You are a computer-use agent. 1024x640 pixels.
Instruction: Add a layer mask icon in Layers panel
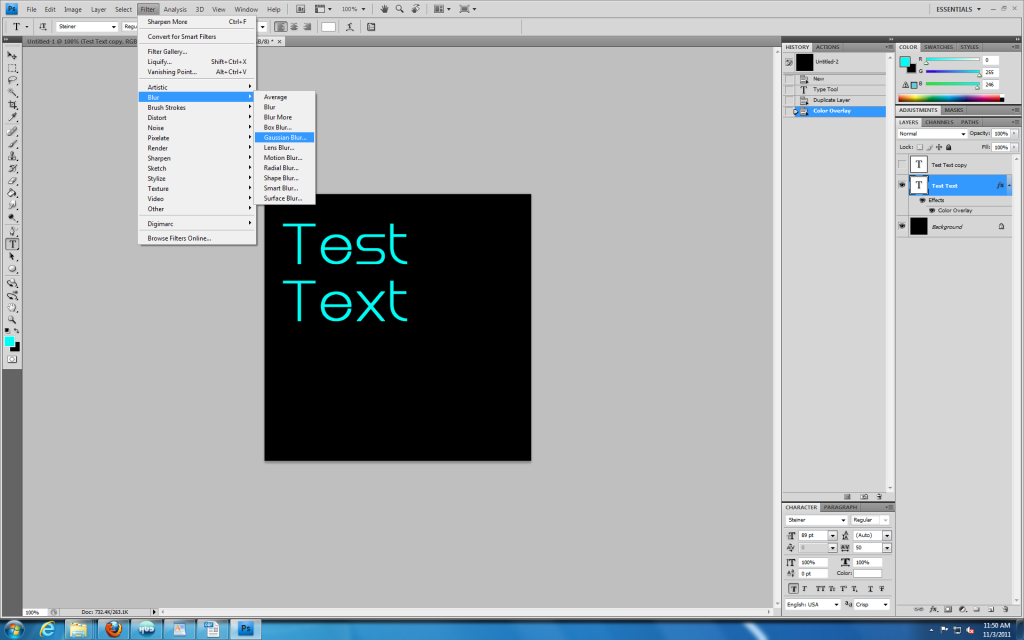click(x=948, y=609)
